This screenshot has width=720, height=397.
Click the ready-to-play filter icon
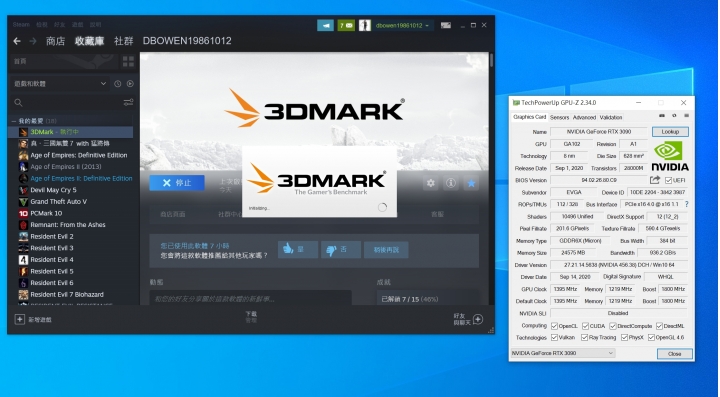130,84
